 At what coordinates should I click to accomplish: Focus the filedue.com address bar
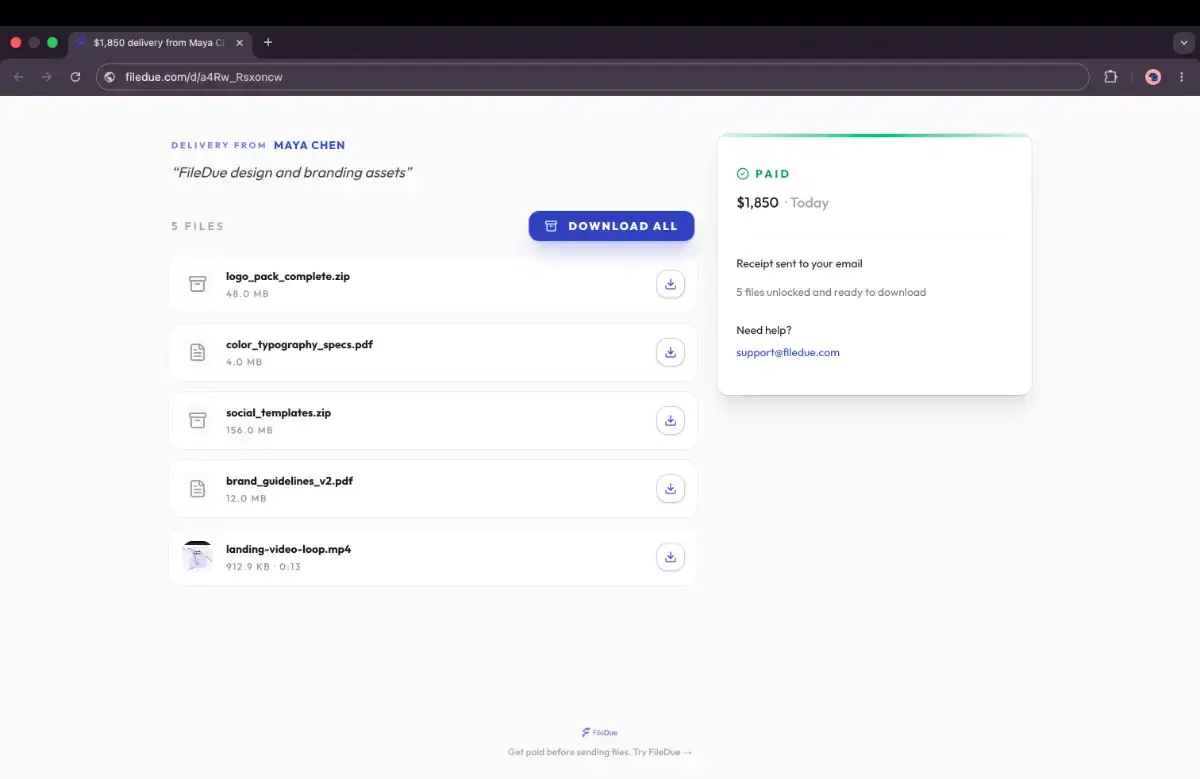pos(593,77)
